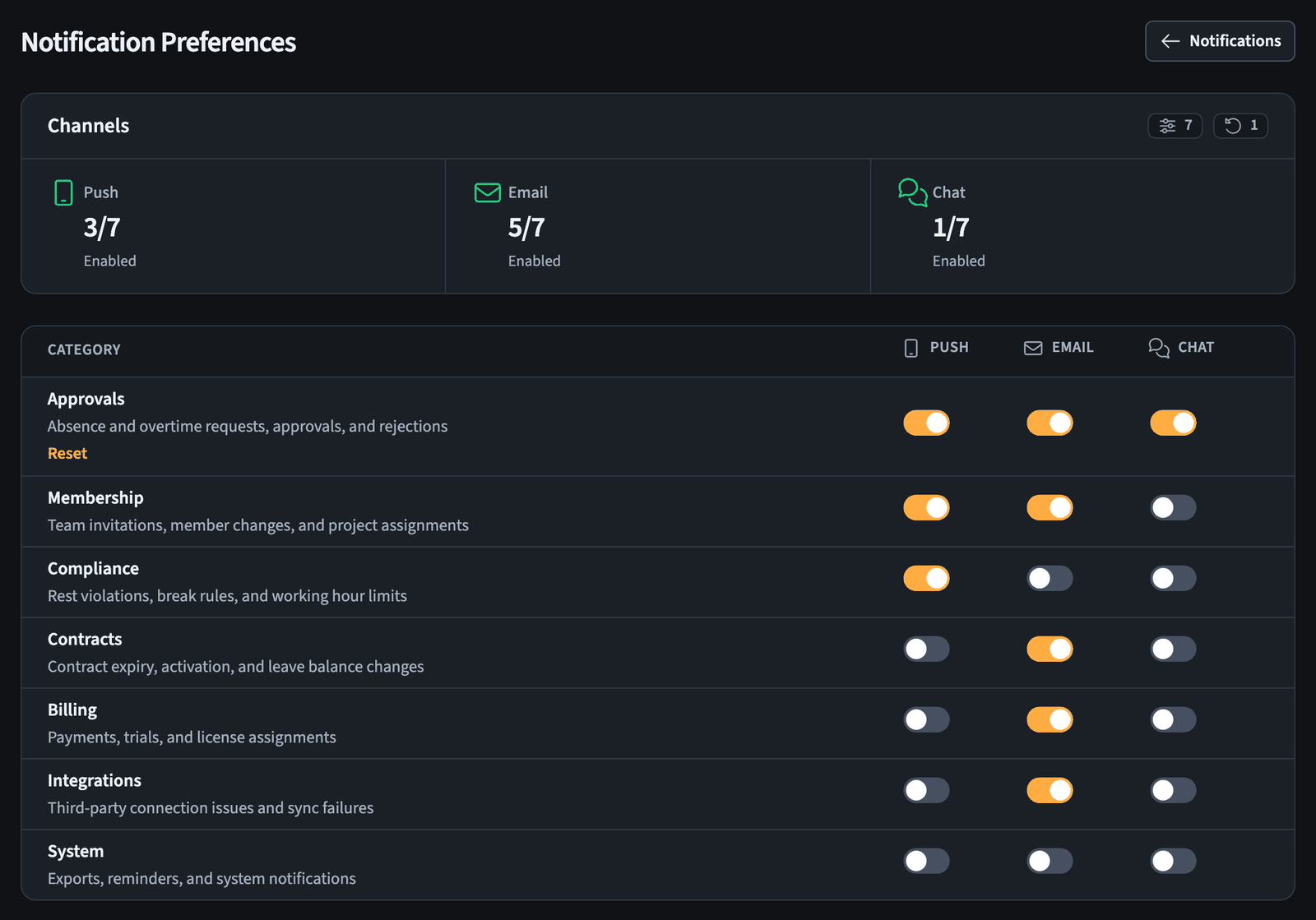Click the envelope icon in EMAIL column header
This screenshot has height=920, width=1316.
(x=1033, y=348)
